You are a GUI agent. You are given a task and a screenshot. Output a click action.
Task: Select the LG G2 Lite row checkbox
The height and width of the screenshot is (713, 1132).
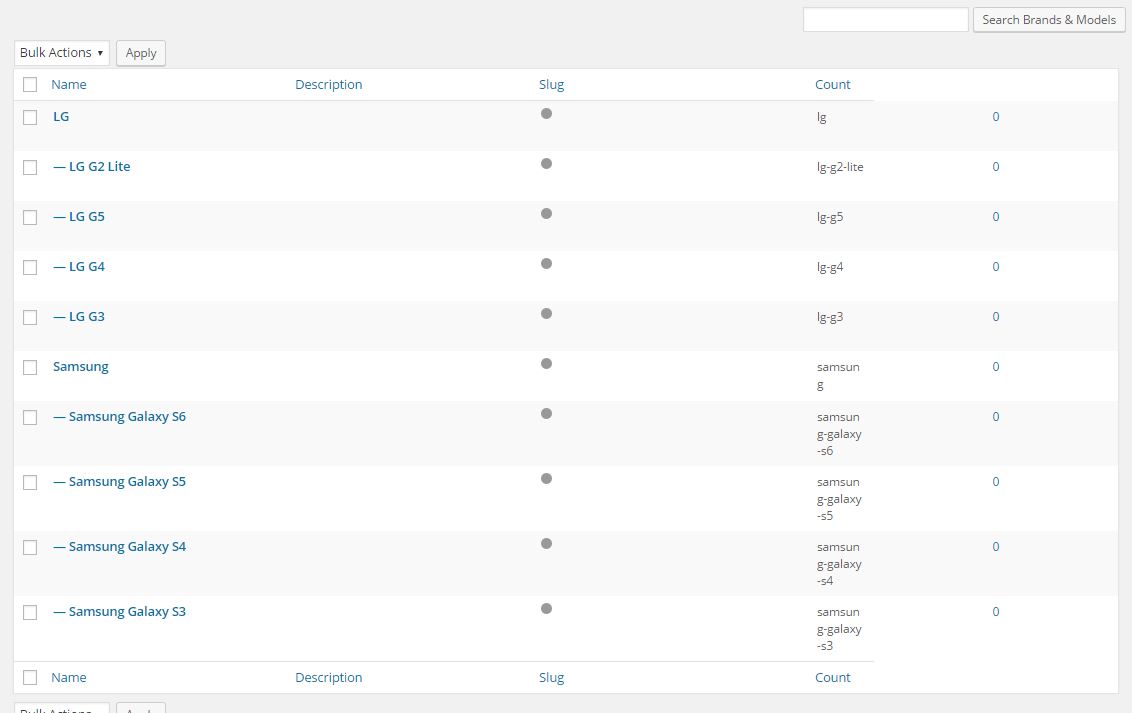[x=30, y=167]
